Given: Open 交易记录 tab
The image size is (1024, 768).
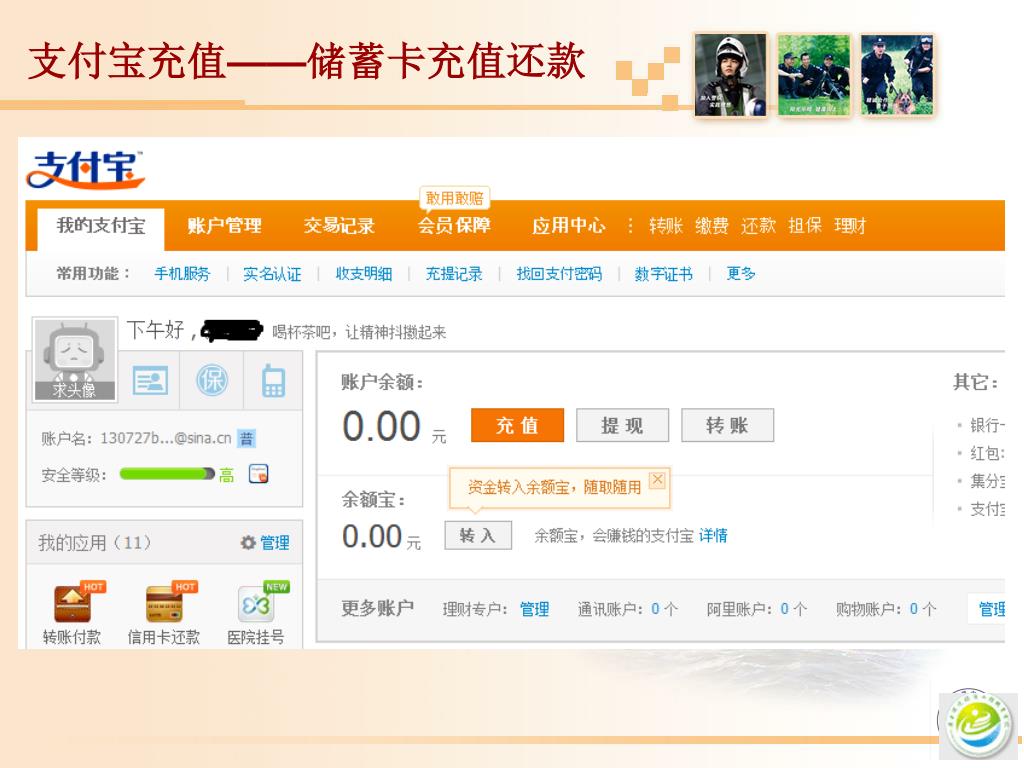Looking at the screenshot, I should [339, 226].
